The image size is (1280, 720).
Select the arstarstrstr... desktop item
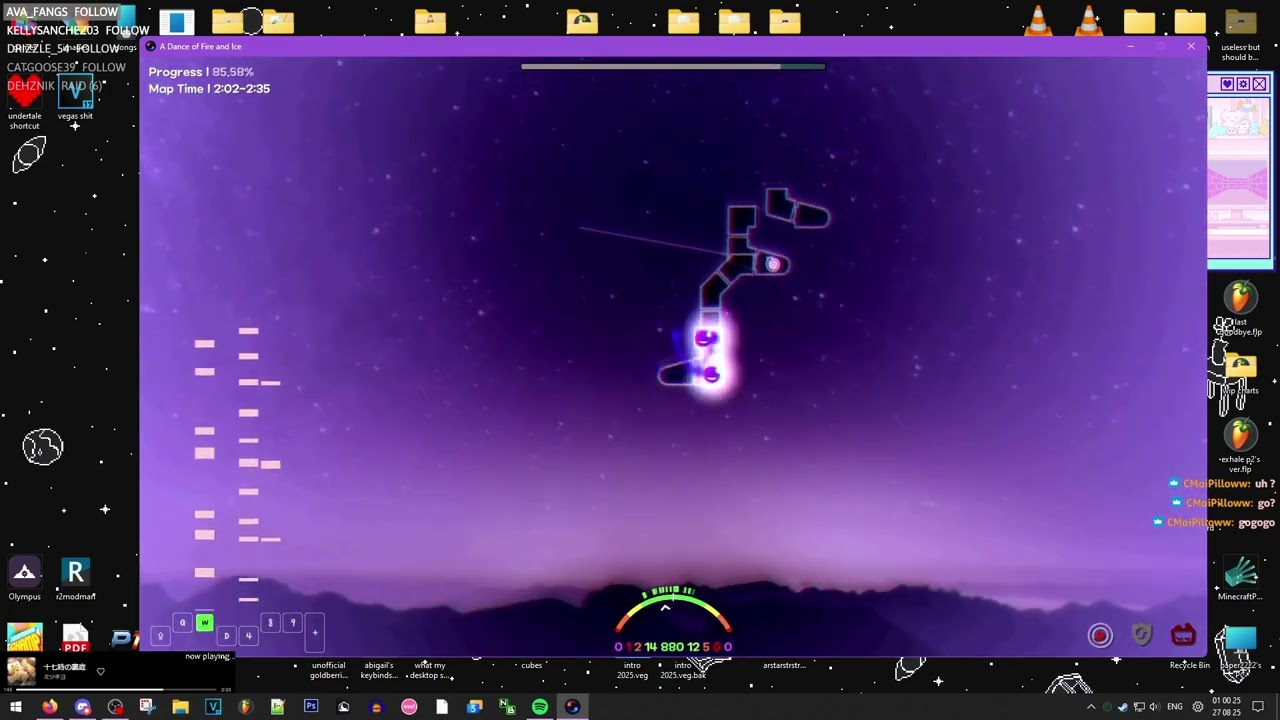784,665
